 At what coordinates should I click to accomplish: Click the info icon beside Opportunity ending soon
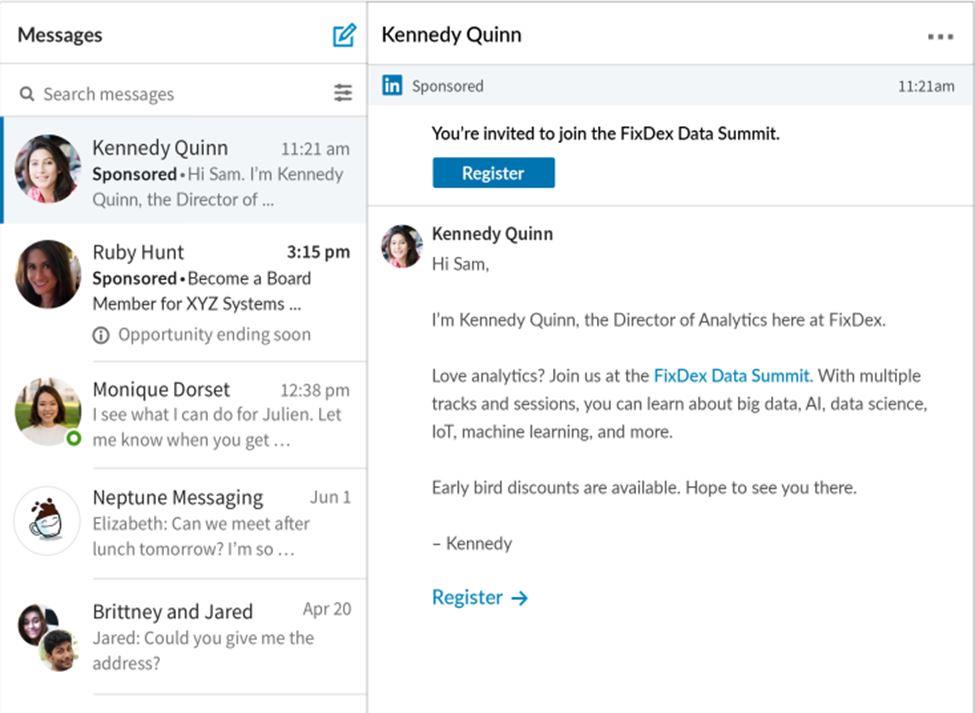pyautogui.click(x=101, y=335)
